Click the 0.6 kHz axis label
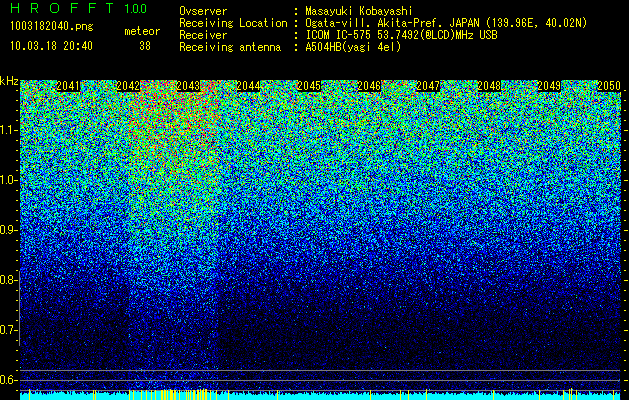 click(x=8, y=380)
